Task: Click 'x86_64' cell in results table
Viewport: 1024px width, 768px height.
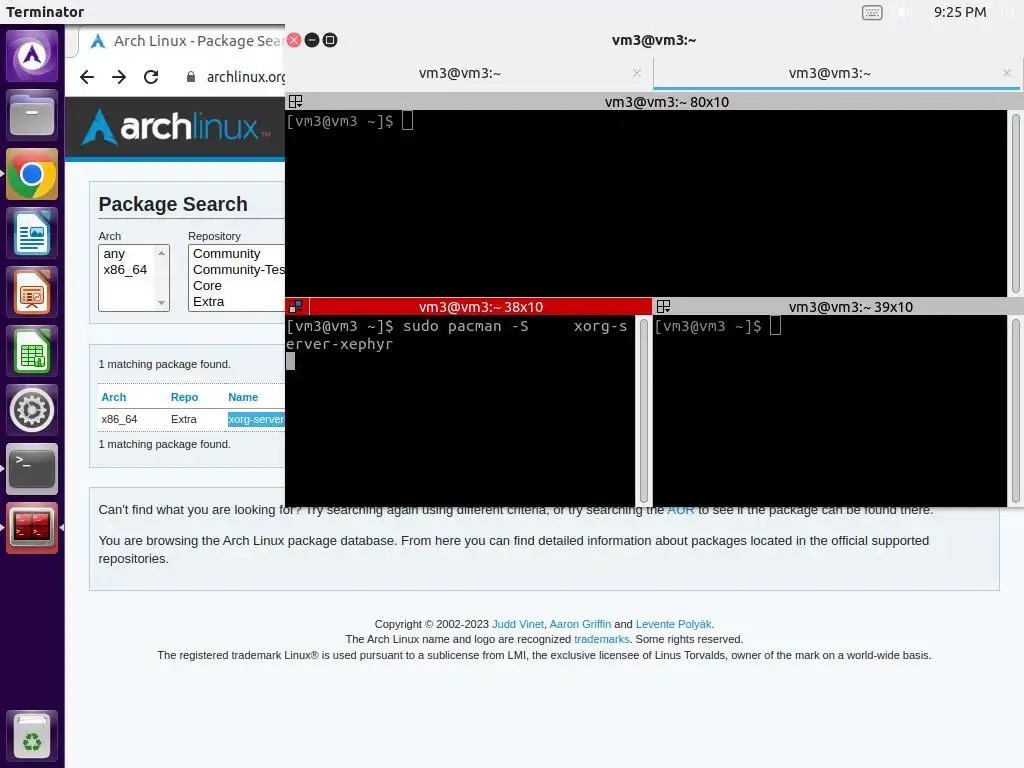Action: (120, 419)
